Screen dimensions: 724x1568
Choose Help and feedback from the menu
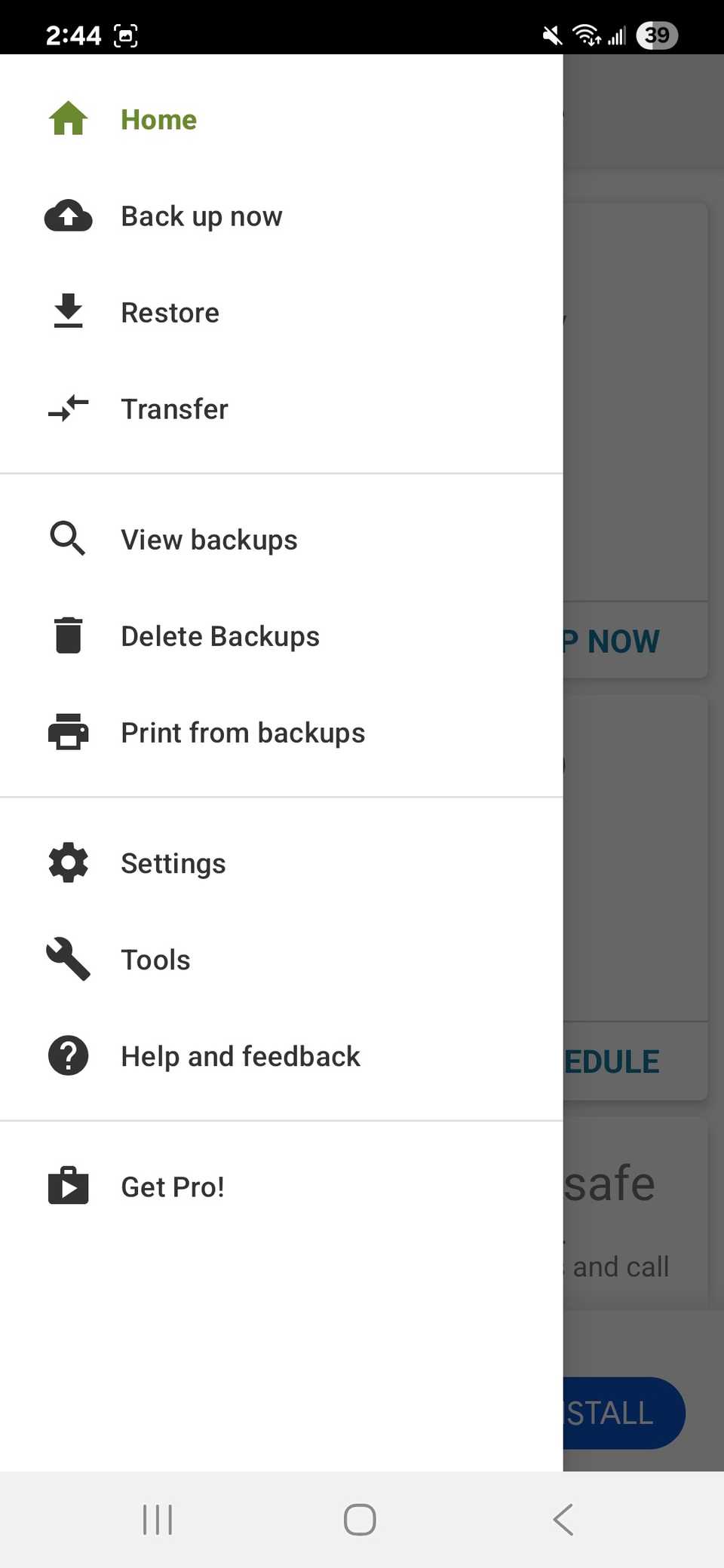pos(240,1055)
